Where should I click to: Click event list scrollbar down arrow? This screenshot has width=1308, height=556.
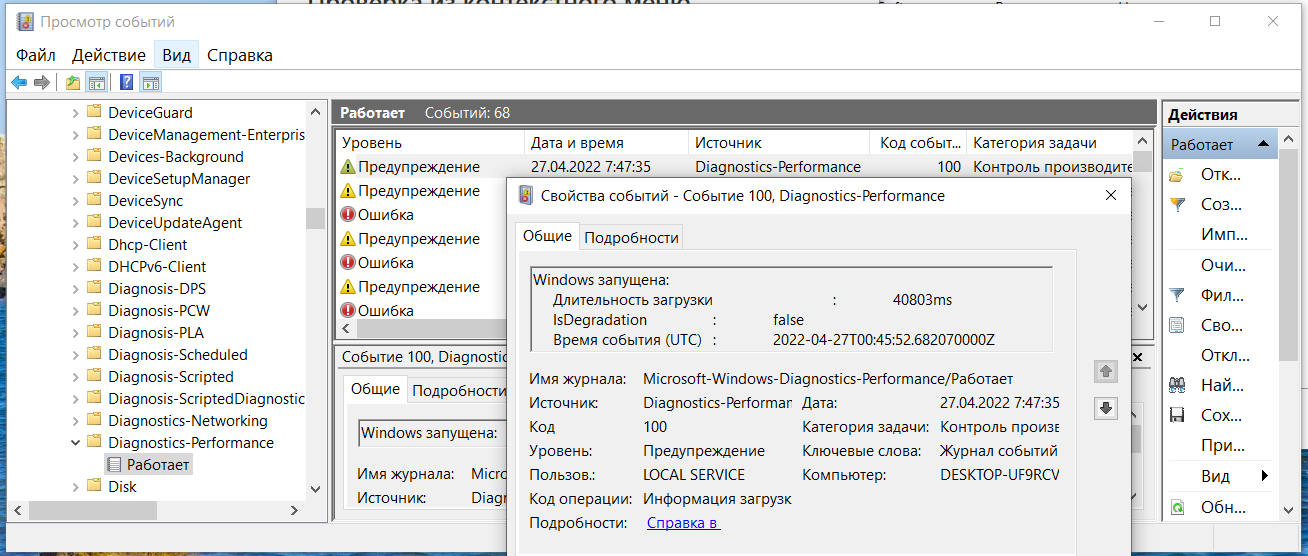pyautogui.click(x=1143, y=308)
